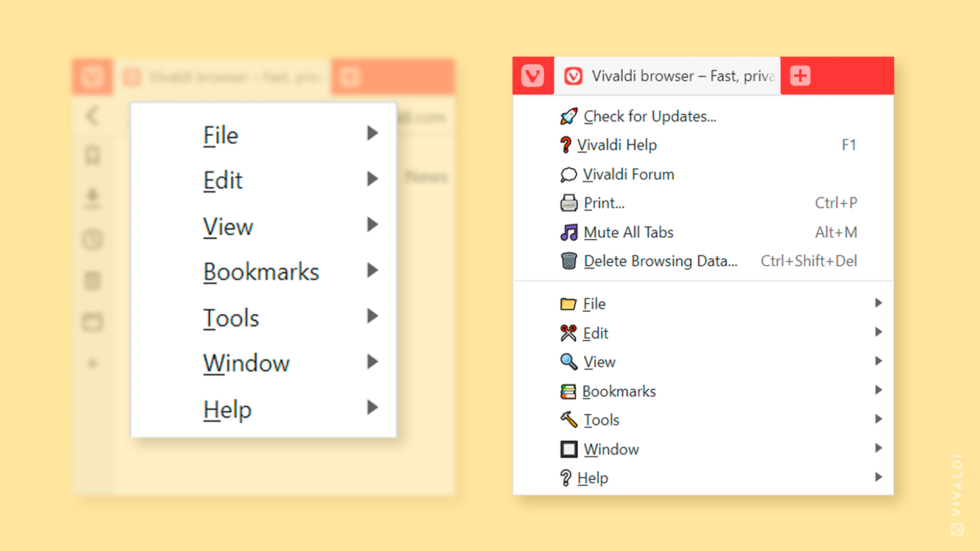The width and height of the screenshot is (980, 551).
Task: Expand View submenu arrow in right menu
Action: [878, 361]
